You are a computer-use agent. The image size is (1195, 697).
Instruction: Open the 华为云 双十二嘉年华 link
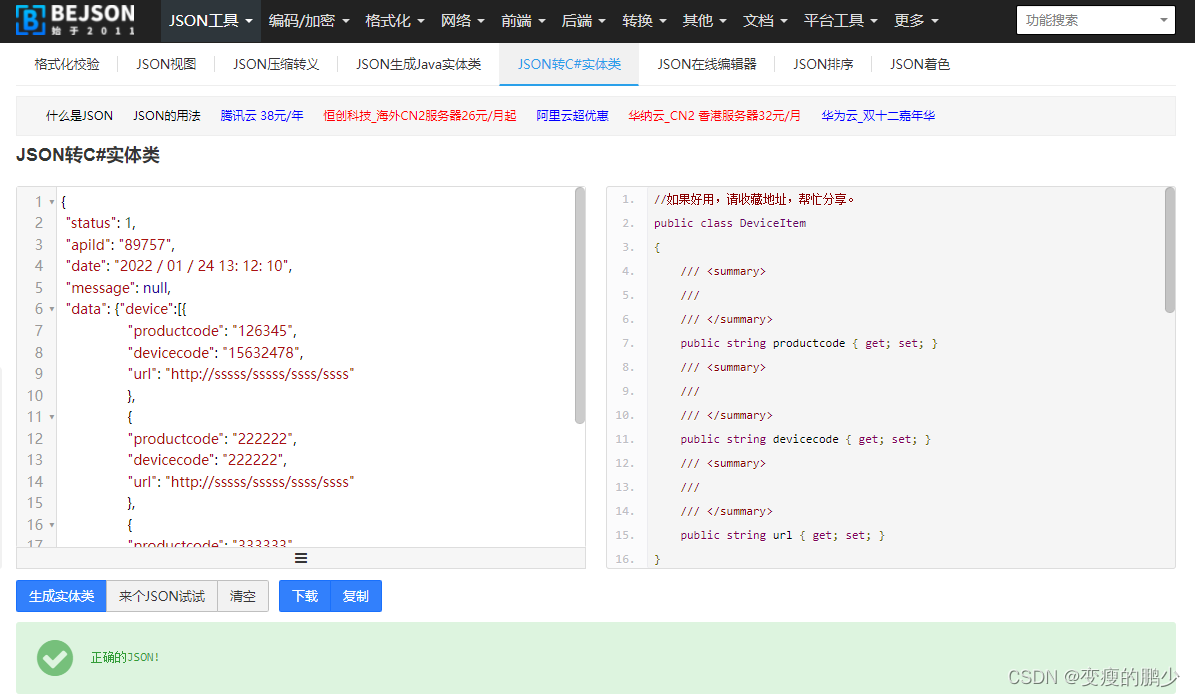878,116
